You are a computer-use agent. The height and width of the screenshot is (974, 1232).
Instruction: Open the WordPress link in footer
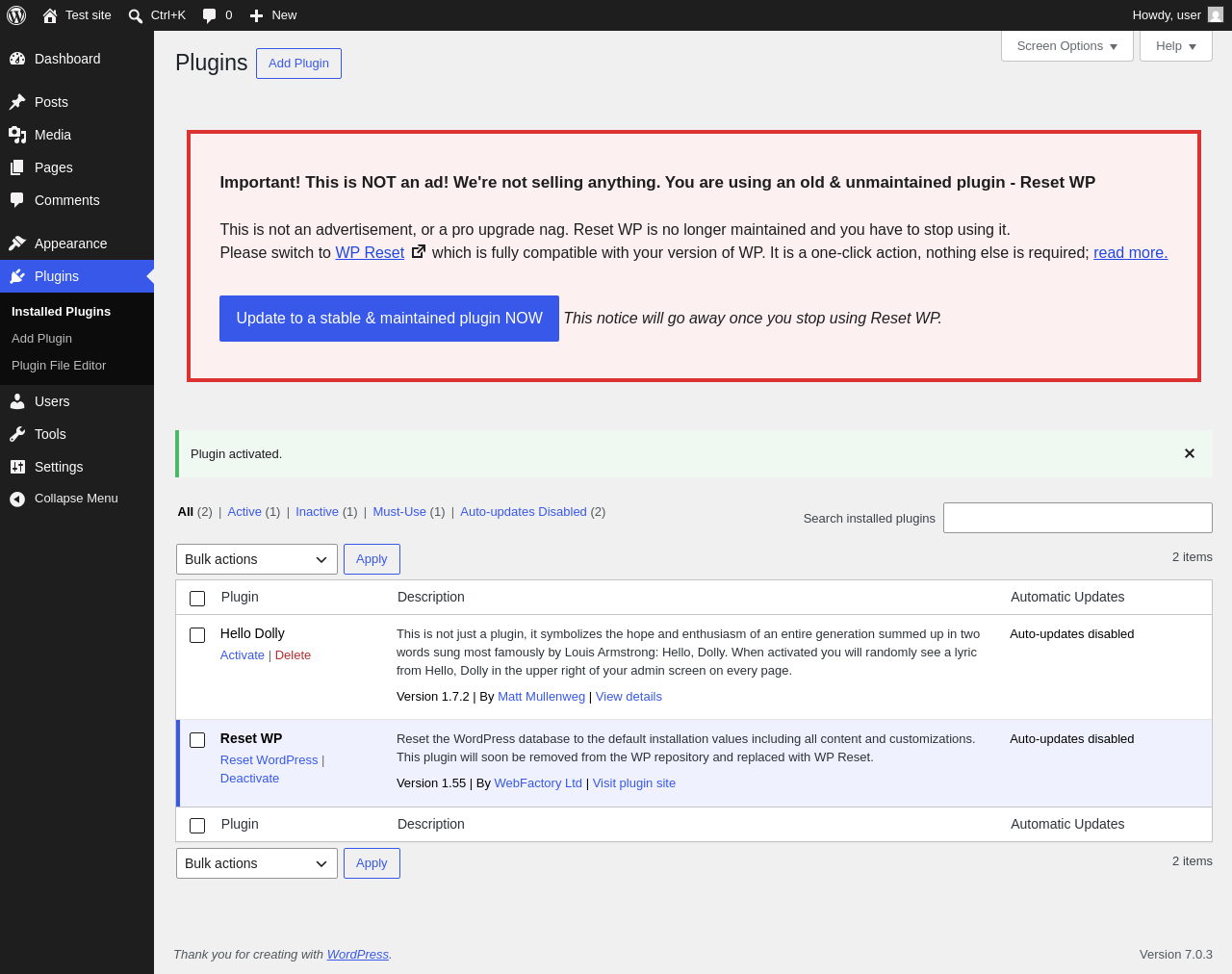coord(358,955)
